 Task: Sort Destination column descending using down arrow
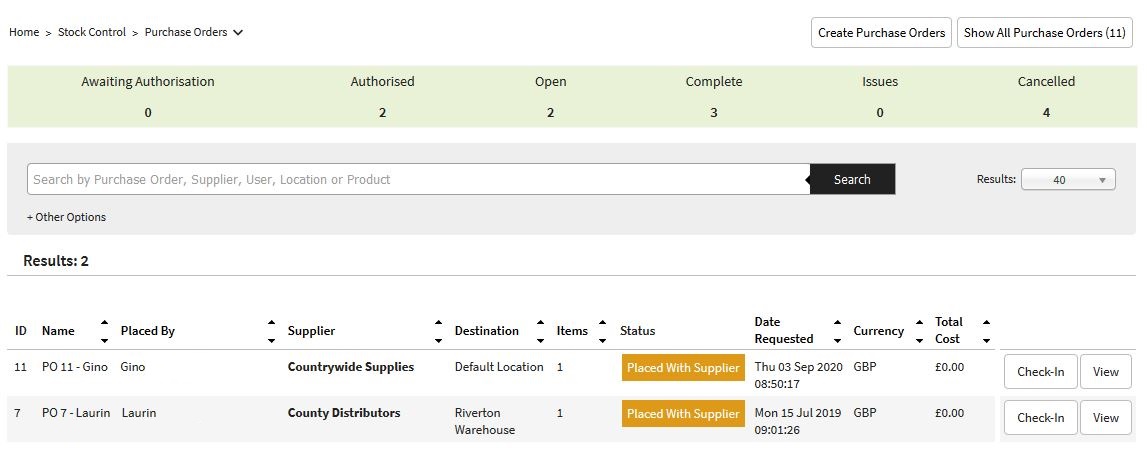tap(540, 340)
